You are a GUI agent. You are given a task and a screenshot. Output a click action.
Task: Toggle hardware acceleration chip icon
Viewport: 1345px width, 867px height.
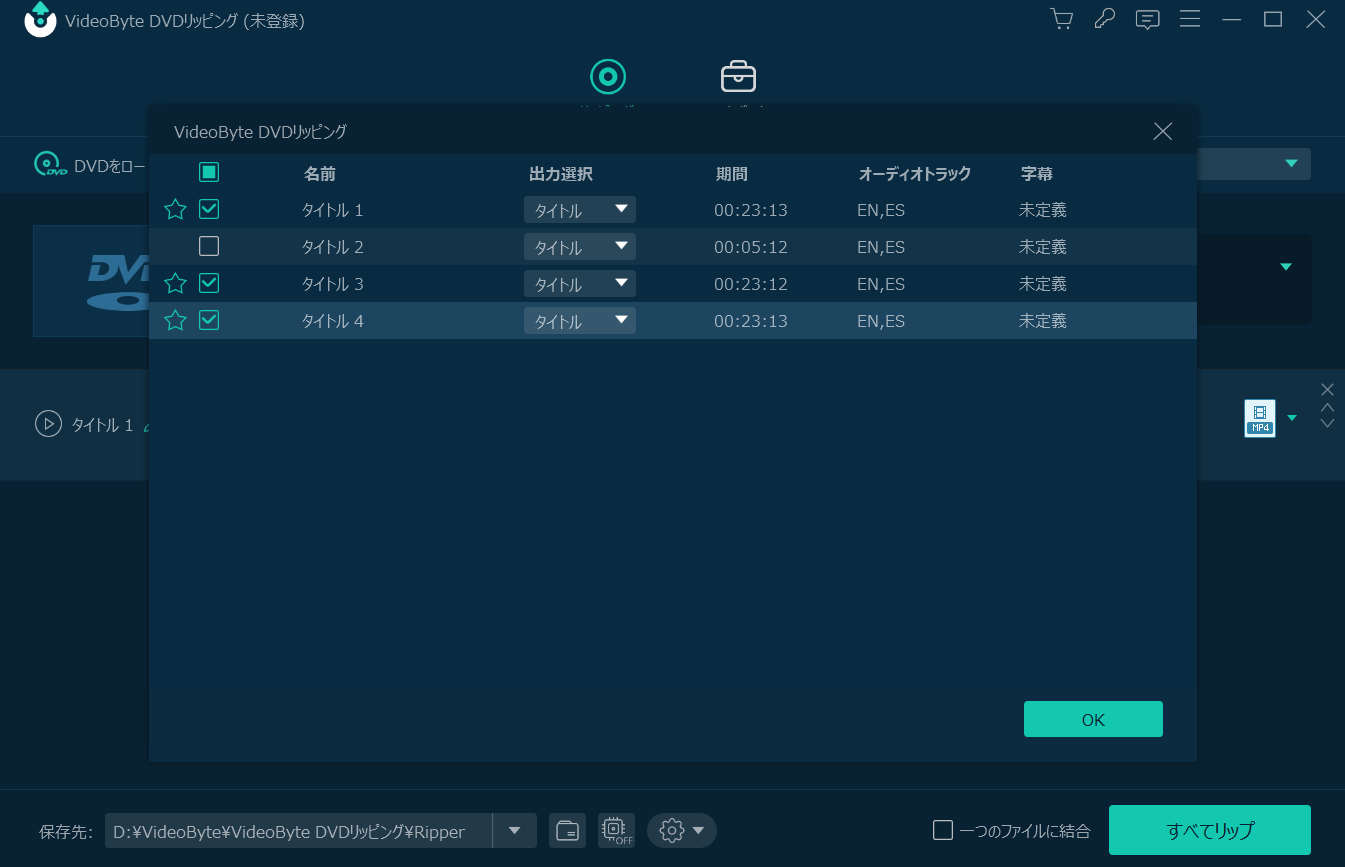[x=616, y=830]
